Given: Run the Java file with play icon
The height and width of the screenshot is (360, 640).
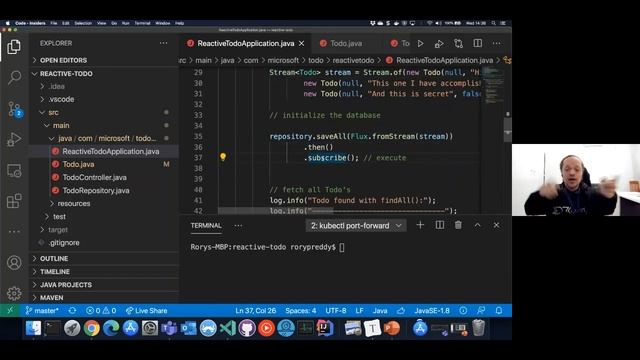Looking at the screenshot, I should click(x=420, y=43).
